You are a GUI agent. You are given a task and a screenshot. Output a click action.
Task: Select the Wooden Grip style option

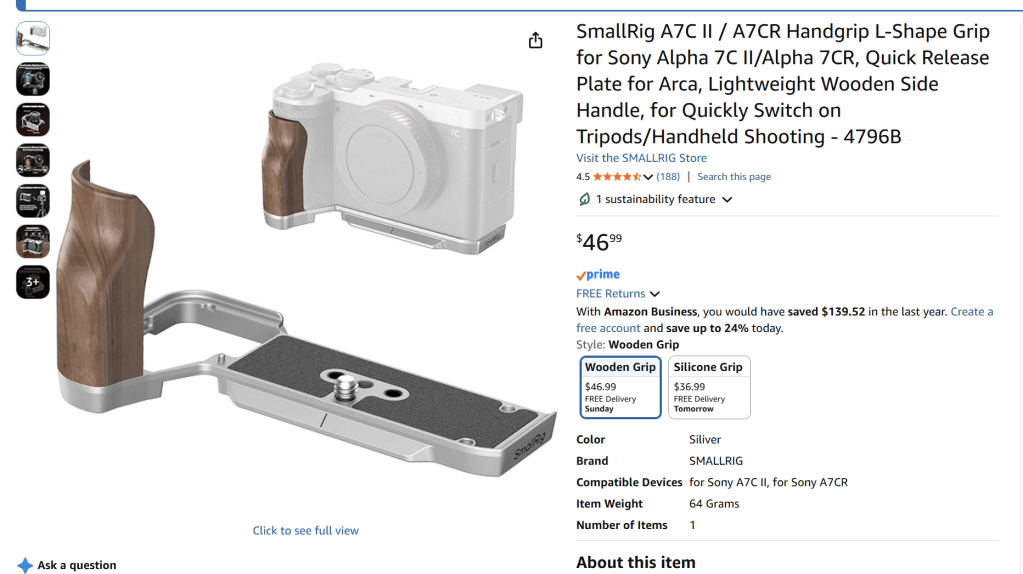(620, 387)
